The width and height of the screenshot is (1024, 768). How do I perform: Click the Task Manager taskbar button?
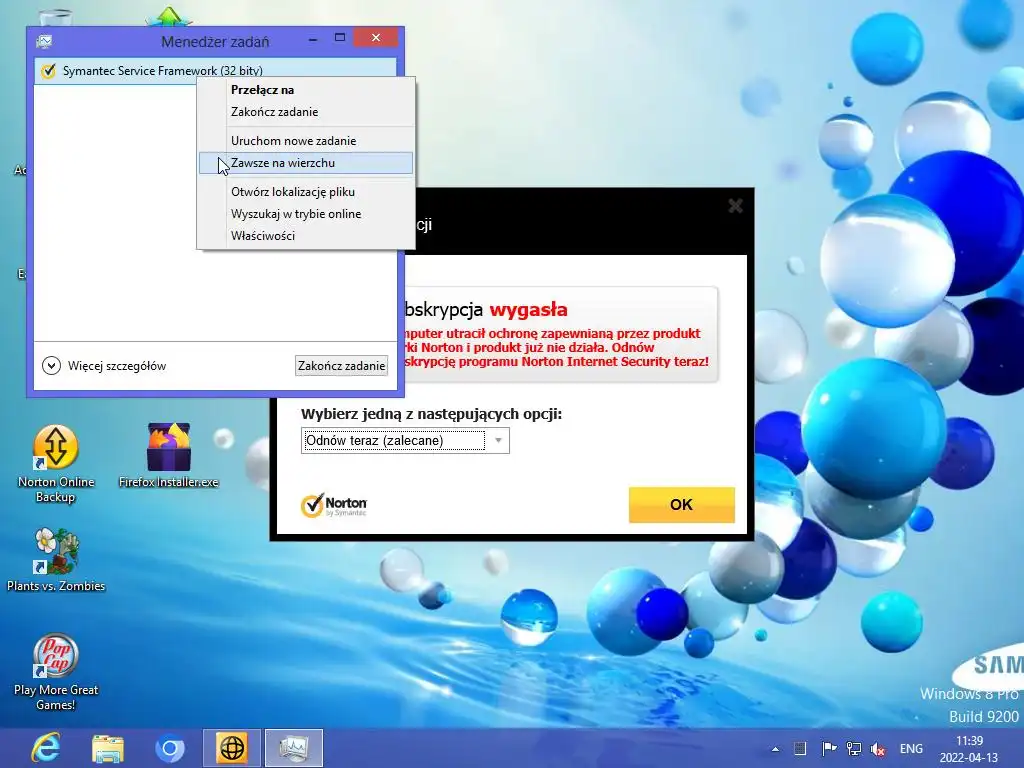(x=294, y=748)
